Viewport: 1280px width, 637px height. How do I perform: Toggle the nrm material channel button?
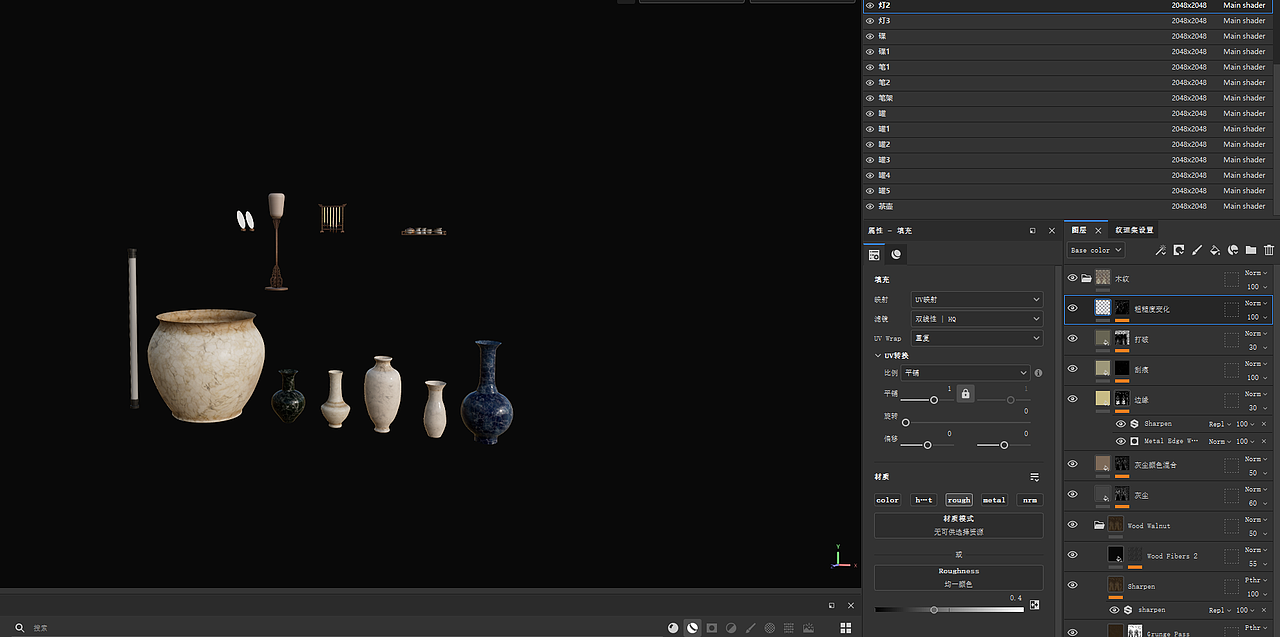(x=1029, y=500)
